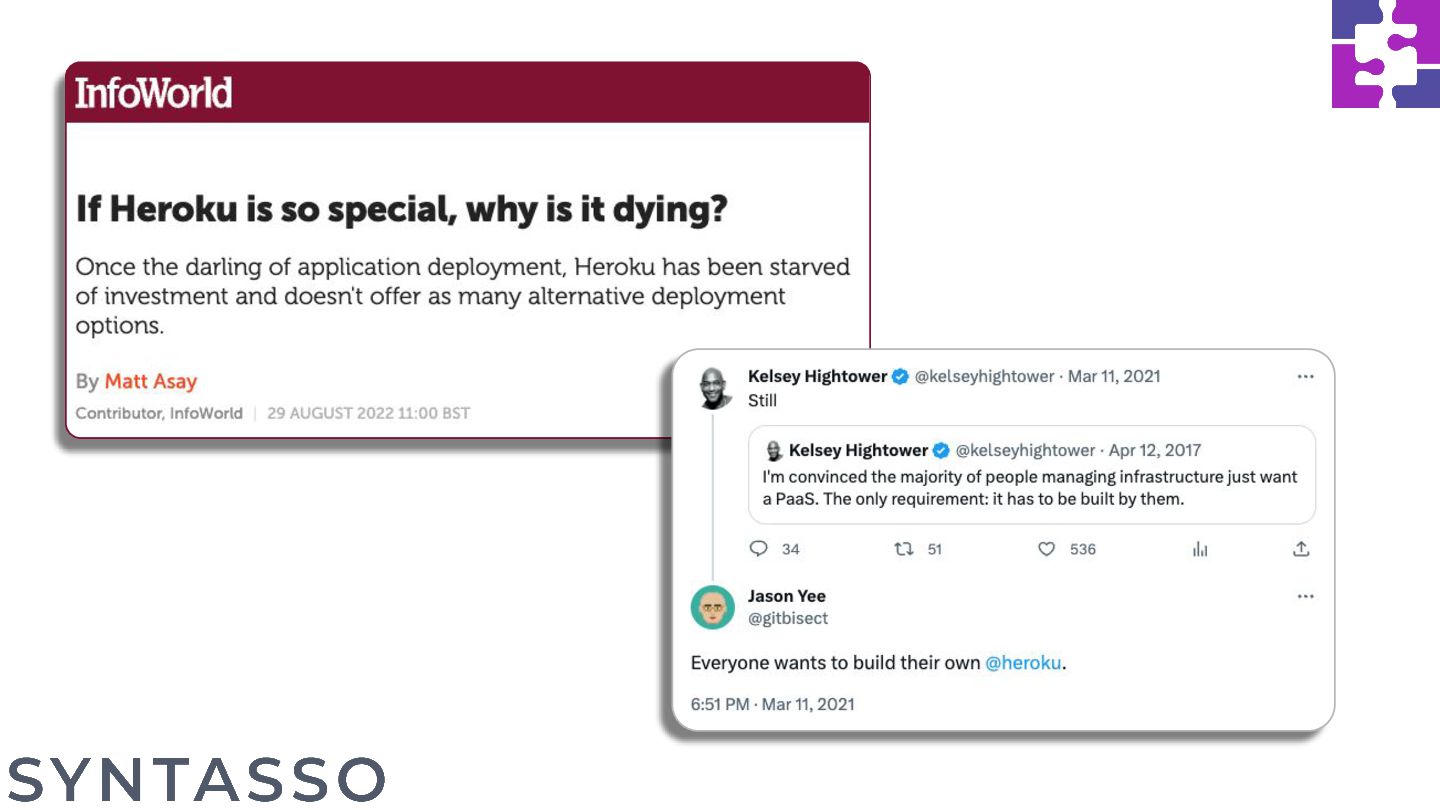The width and height of the screenshot is (1440, 810).
Task: Open the @gitbisect handle
Action: 788,618
